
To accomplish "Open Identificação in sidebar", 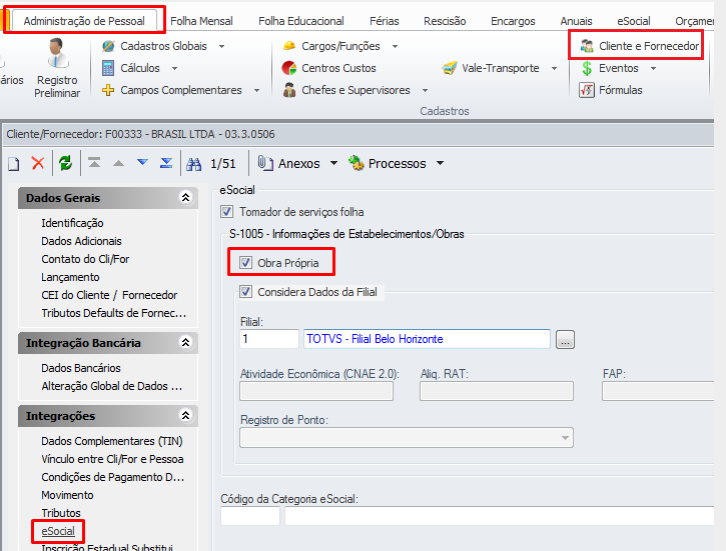I will [x=72, y=223].
